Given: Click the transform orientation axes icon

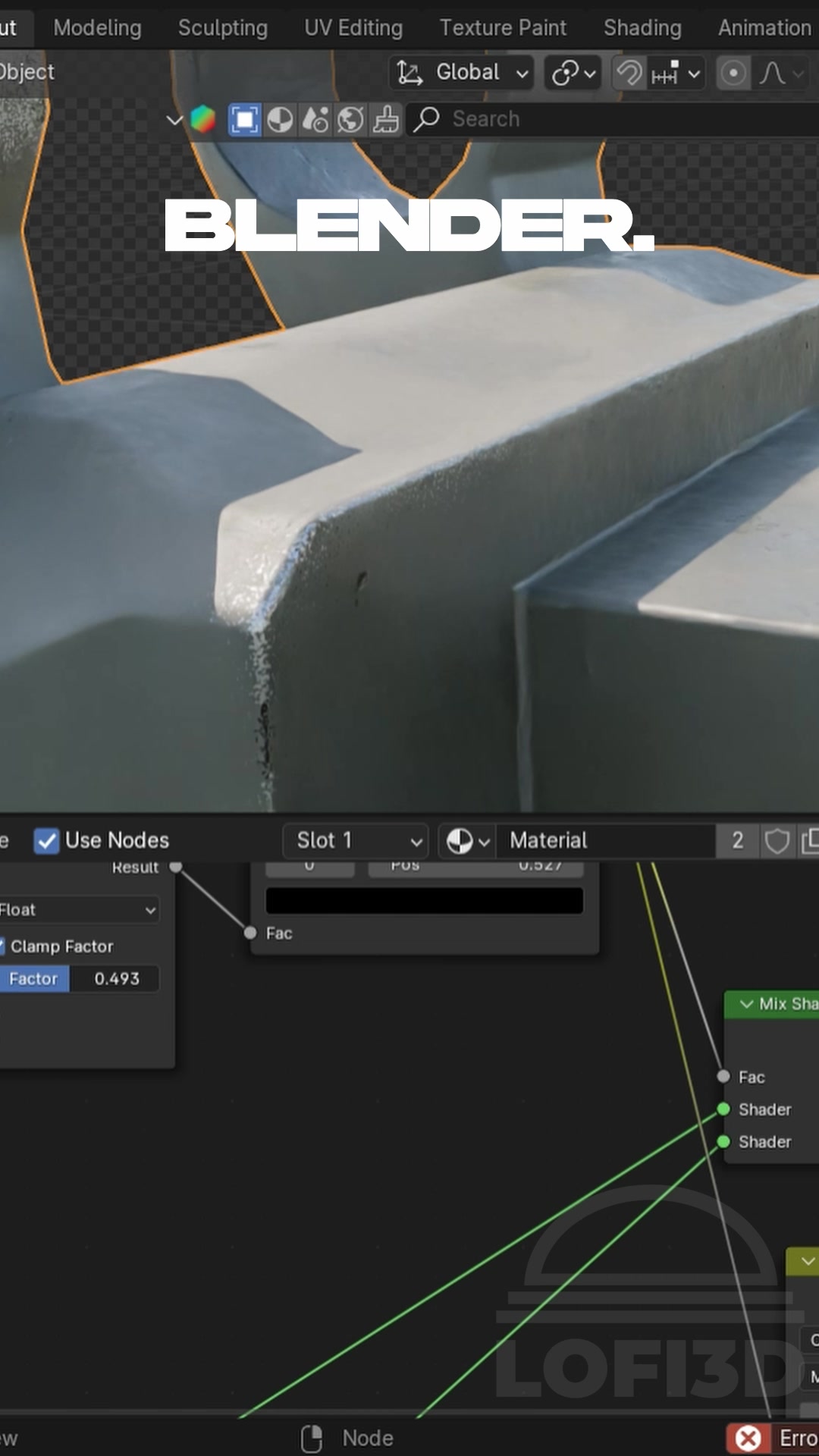Looking at the screenshot, I should coord(409,73).
